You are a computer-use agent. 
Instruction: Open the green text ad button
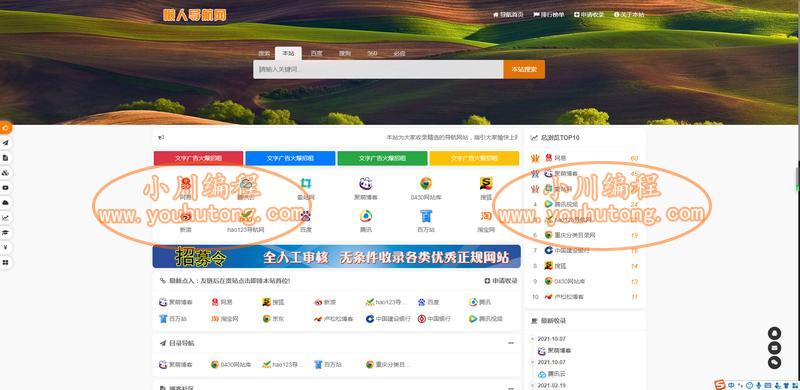(382, 158)
